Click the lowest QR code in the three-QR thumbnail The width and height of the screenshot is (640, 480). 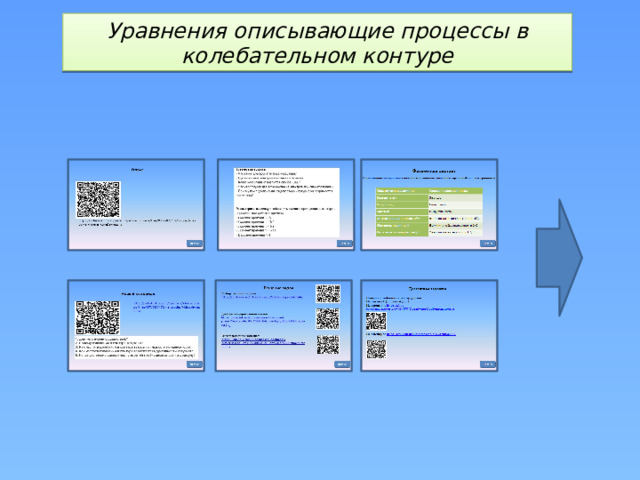click(x=328, y=345)
